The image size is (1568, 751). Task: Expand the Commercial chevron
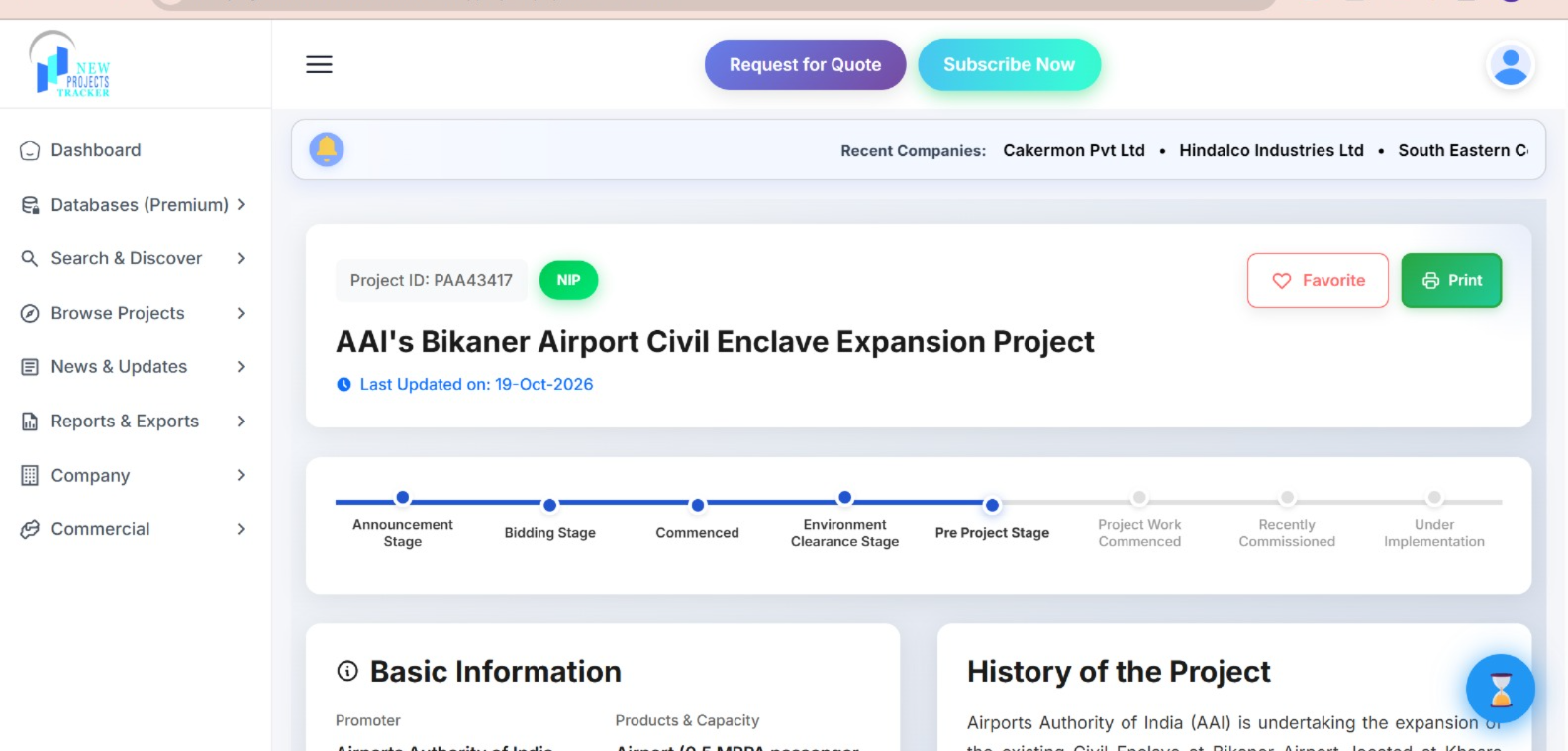[x=241, y=529]
